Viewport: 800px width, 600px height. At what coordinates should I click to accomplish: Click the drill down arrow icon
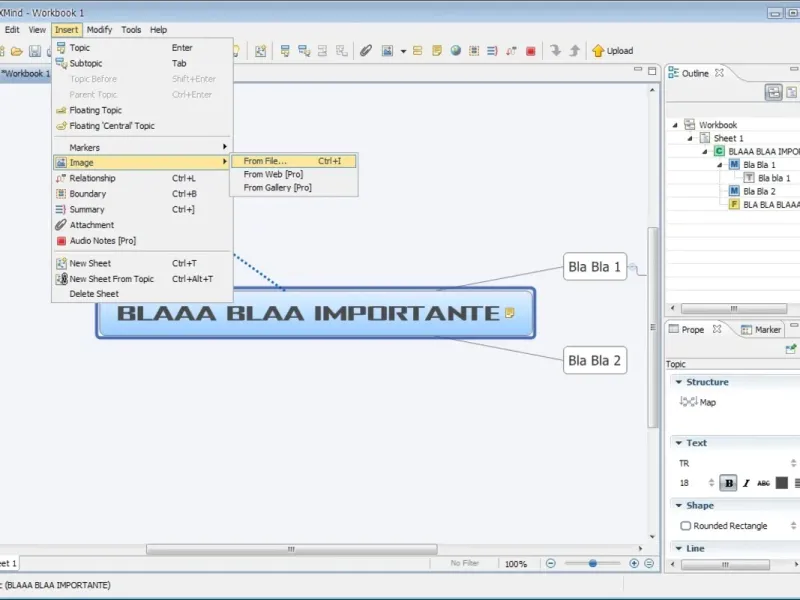[555, 51]
